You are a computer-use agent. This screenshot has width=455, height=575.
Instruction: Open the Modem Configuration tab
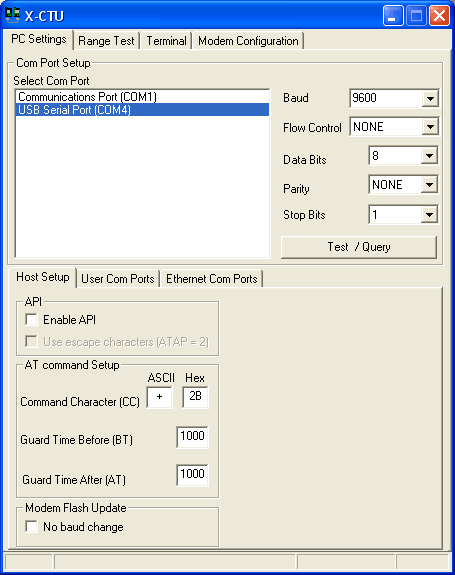pos(248,41)
